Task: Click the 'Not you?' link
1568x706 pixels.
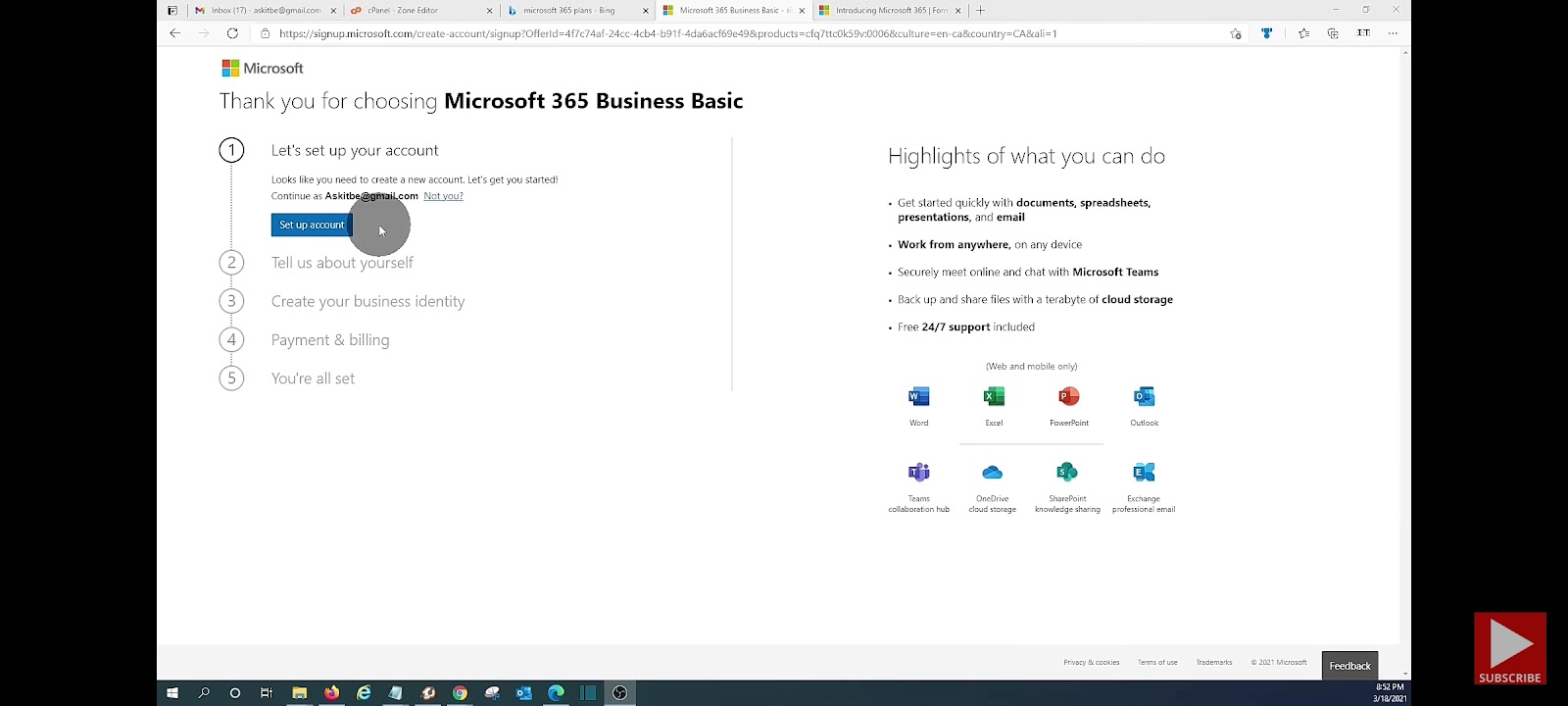Action: point(443,196)
